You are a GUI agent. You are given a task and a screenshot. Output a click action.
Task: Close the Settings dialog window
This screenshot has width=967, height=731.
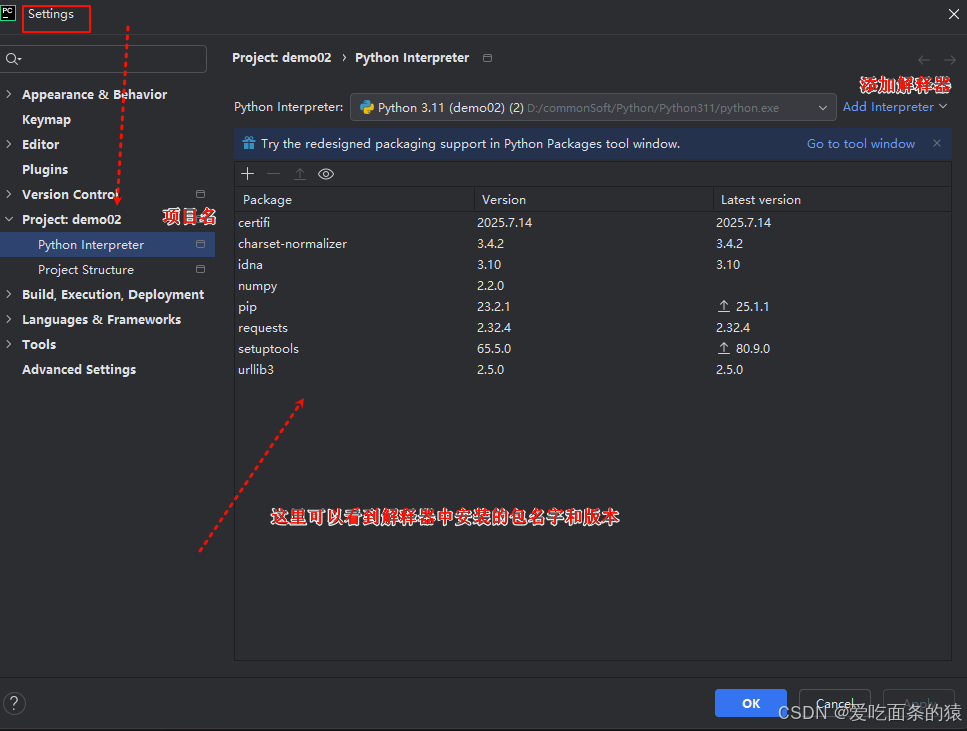pyautogui.click(x=953, y=14)
